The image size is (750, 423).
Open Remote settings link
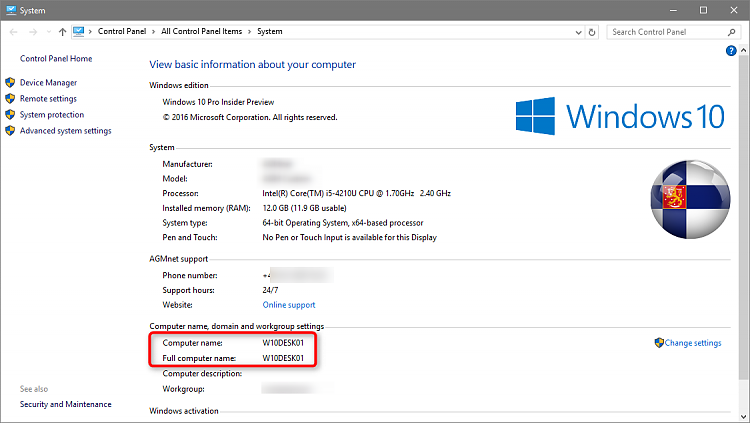point(48,99)
